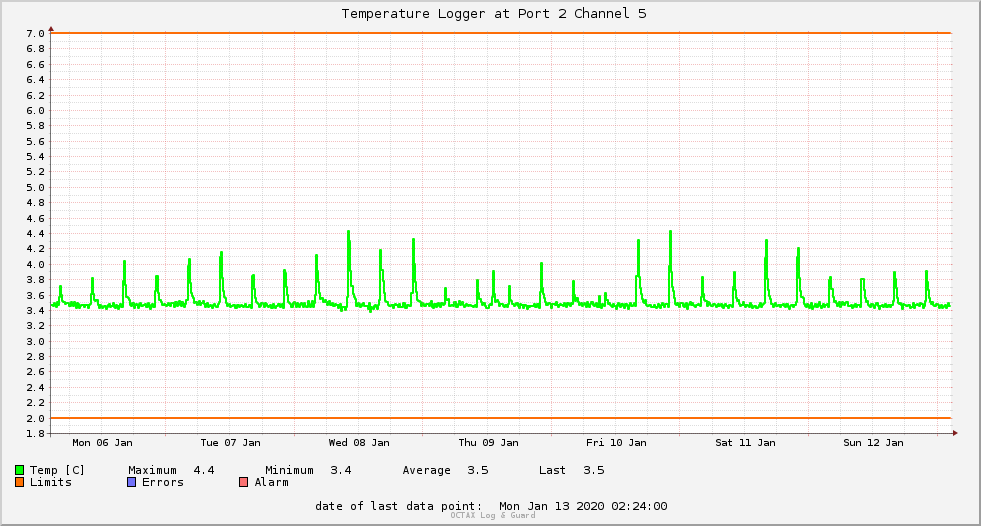Click the 'Limits' legend label
981x526 pixels.
(x=51, y=482)
